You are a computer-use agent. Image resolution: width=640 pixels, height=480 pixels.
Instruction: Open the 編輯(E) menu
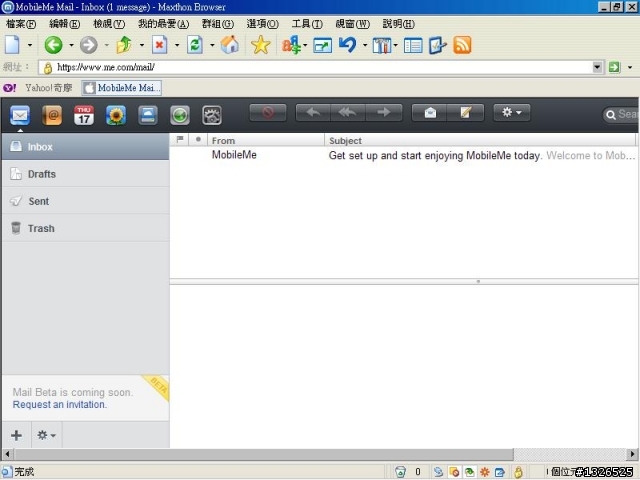(x=64, y=24)
